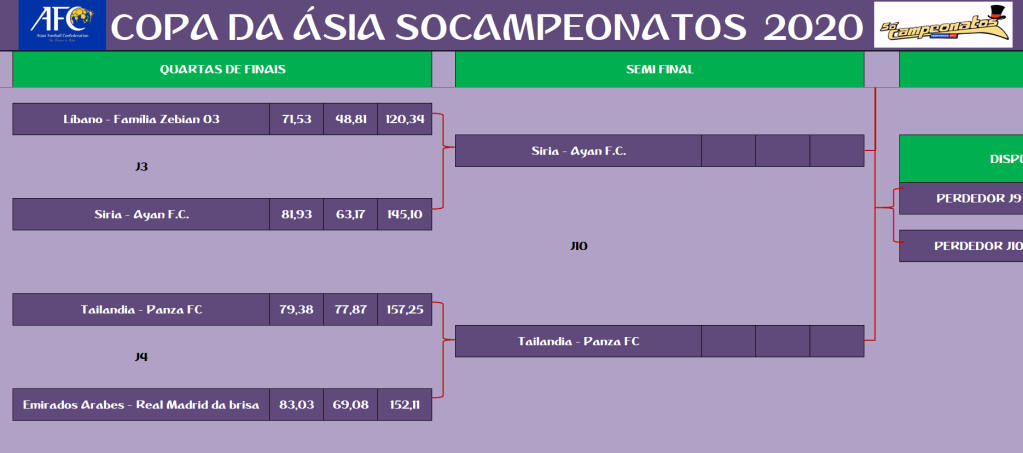Image resolution: width=1023 pixels, height=453 pixels.
Task: Click the Só Campeonatos logo
Action: click(x=945, y=25)
